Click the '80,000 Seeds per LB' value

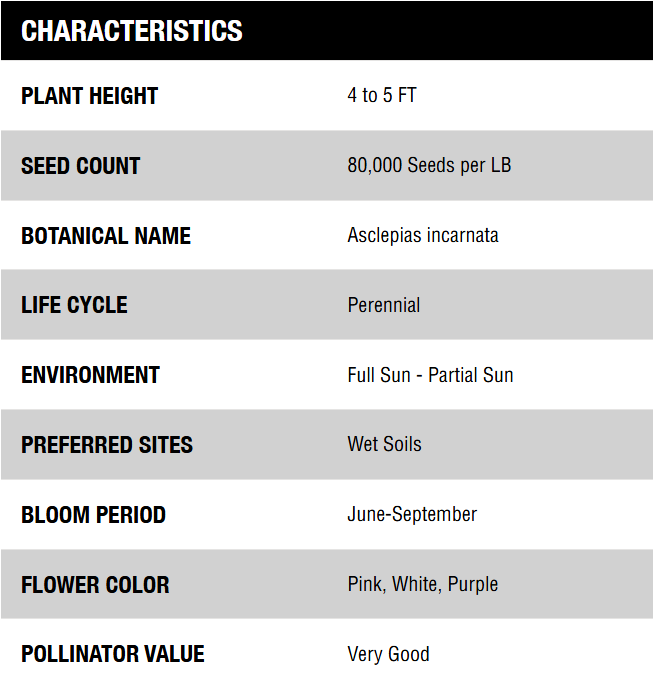[x=429, y=166]
